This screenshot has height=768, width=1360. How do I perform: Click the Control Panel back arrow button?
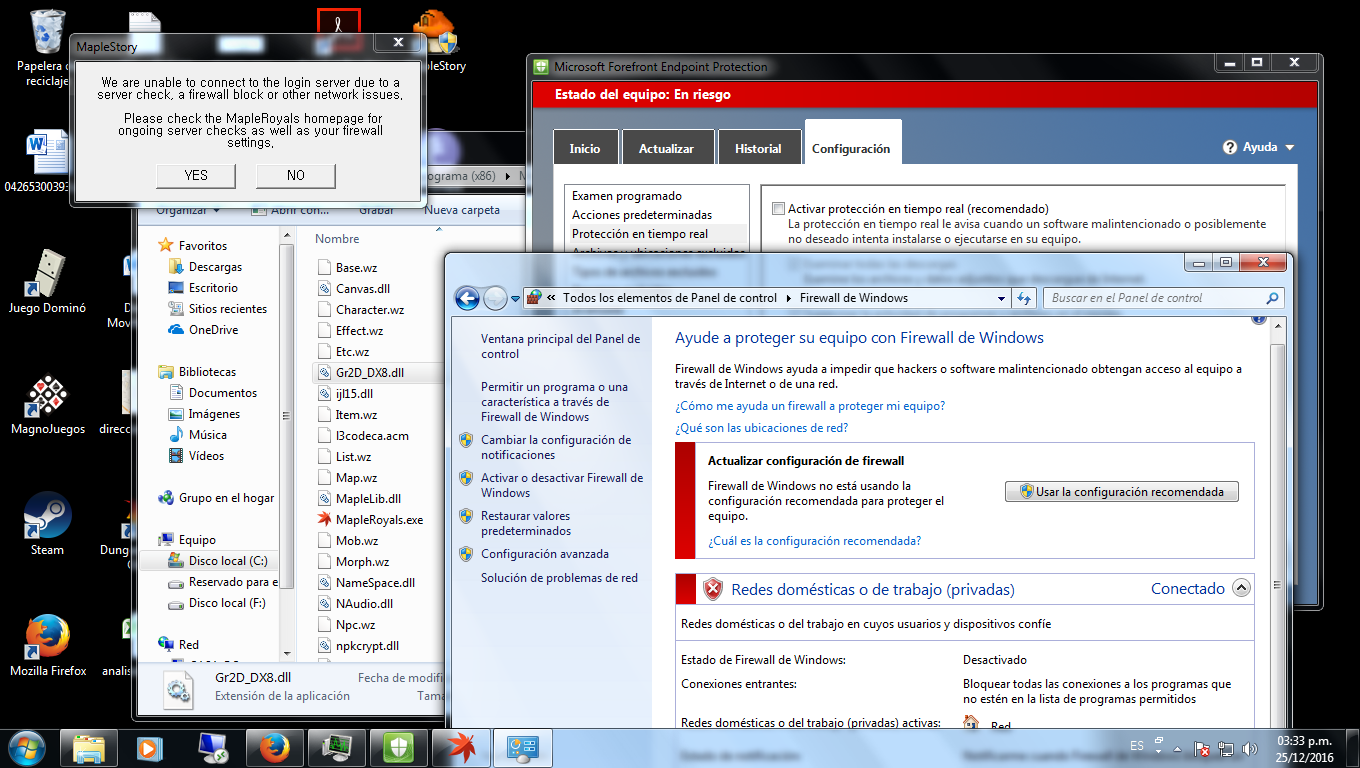click(467, 298)
